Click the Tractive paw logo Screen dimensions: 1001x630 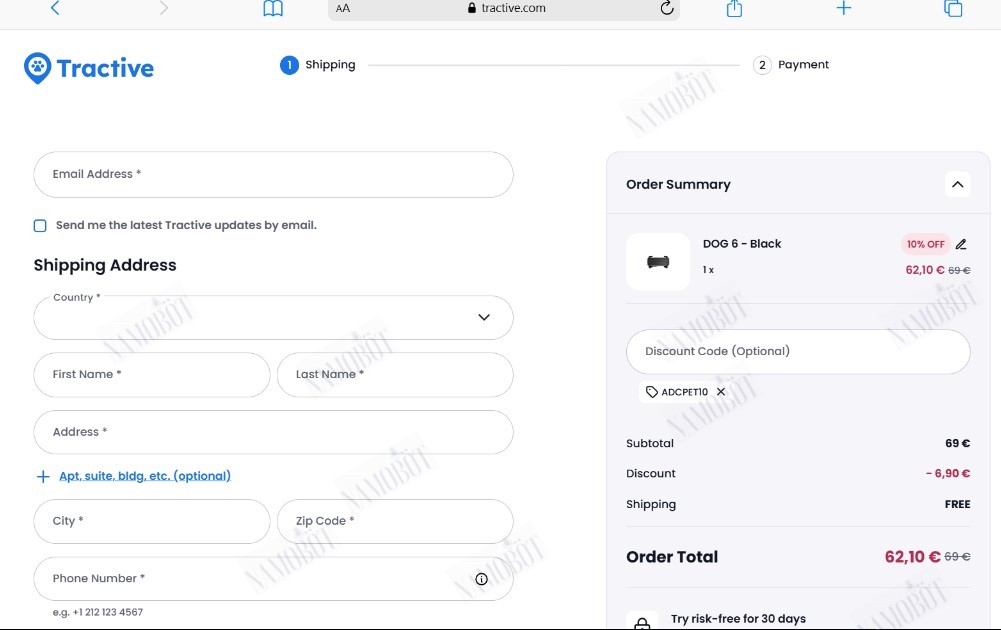[x=89, y=68]
